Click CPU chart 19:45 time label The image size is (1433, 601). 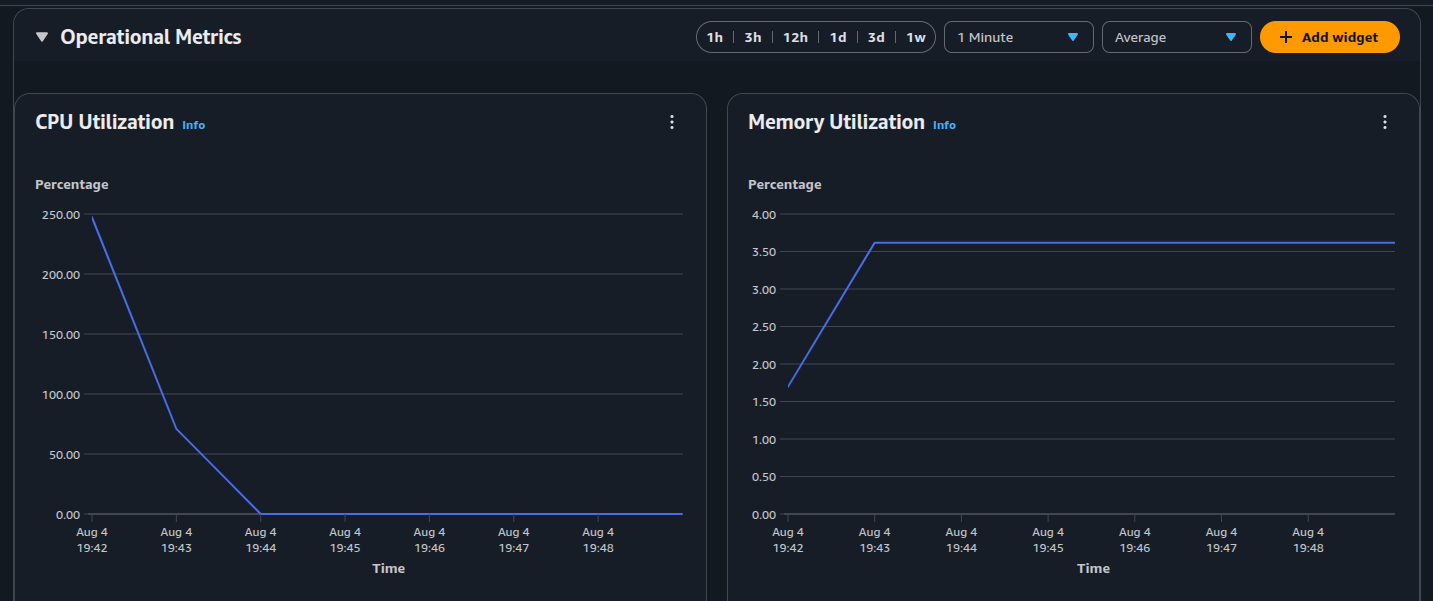[345, 540]
